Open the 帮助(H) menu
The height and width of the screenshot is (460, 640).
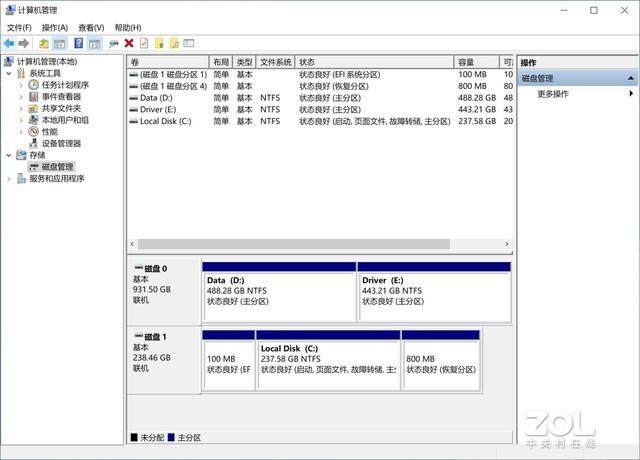pos(128,28)
